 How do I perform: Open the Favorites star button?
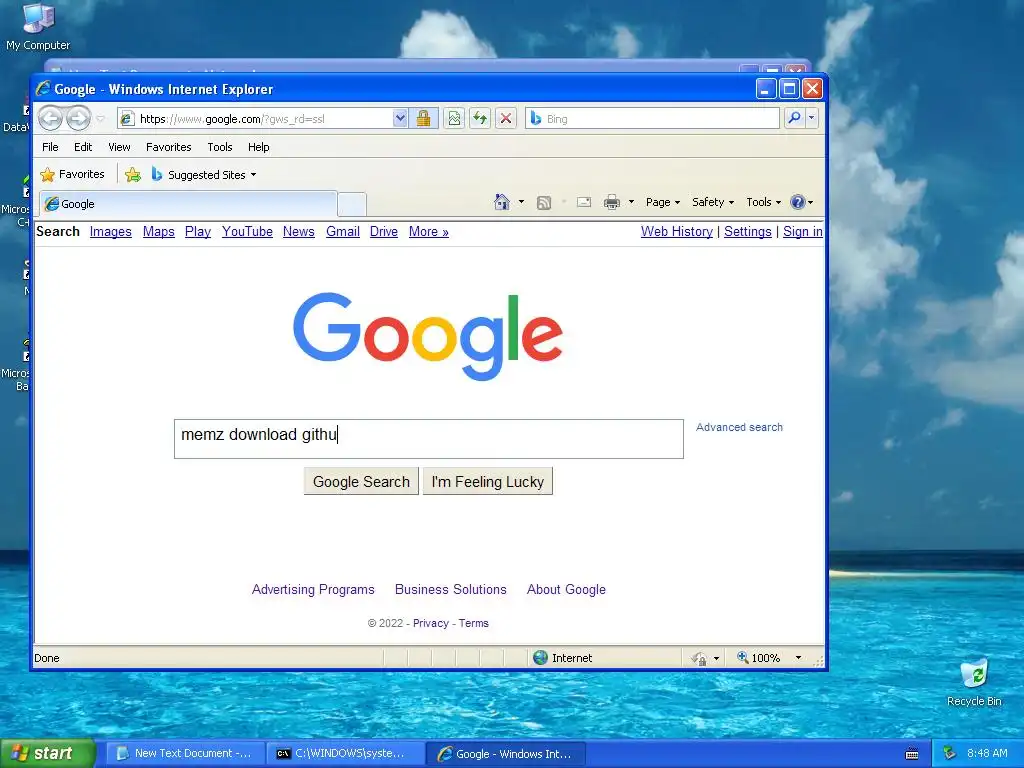72,174
